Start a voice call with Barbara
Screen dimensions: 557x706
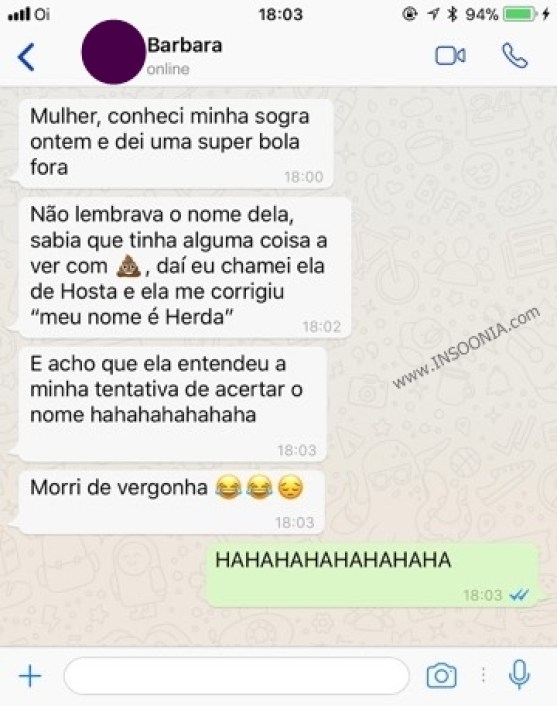pyautogui.click(x=515, y=56)
